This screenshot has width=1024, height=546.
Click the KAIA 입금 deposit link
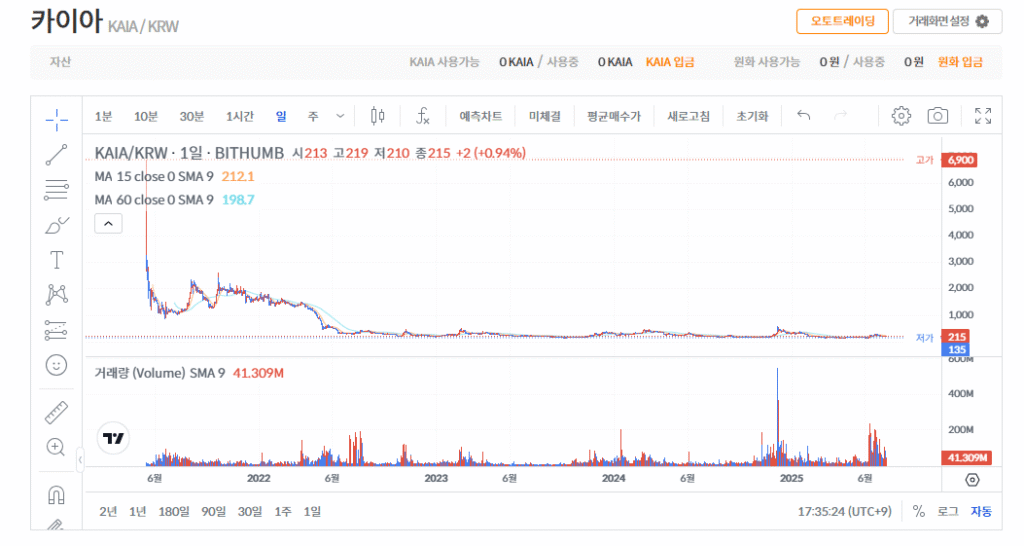(x=670, y=62)
